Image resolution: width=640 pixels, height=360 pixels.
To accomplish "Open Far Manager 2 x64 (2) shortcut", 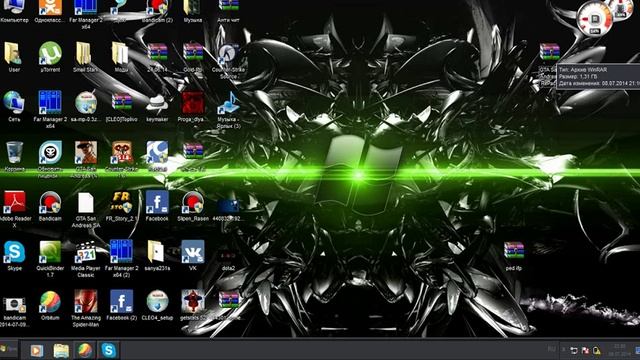I will click(121, 252).
